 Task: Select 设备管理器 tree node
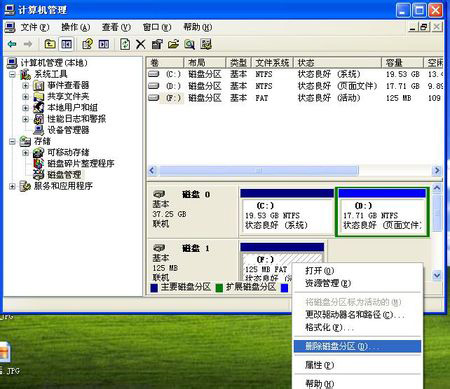(x=68, y=130)
